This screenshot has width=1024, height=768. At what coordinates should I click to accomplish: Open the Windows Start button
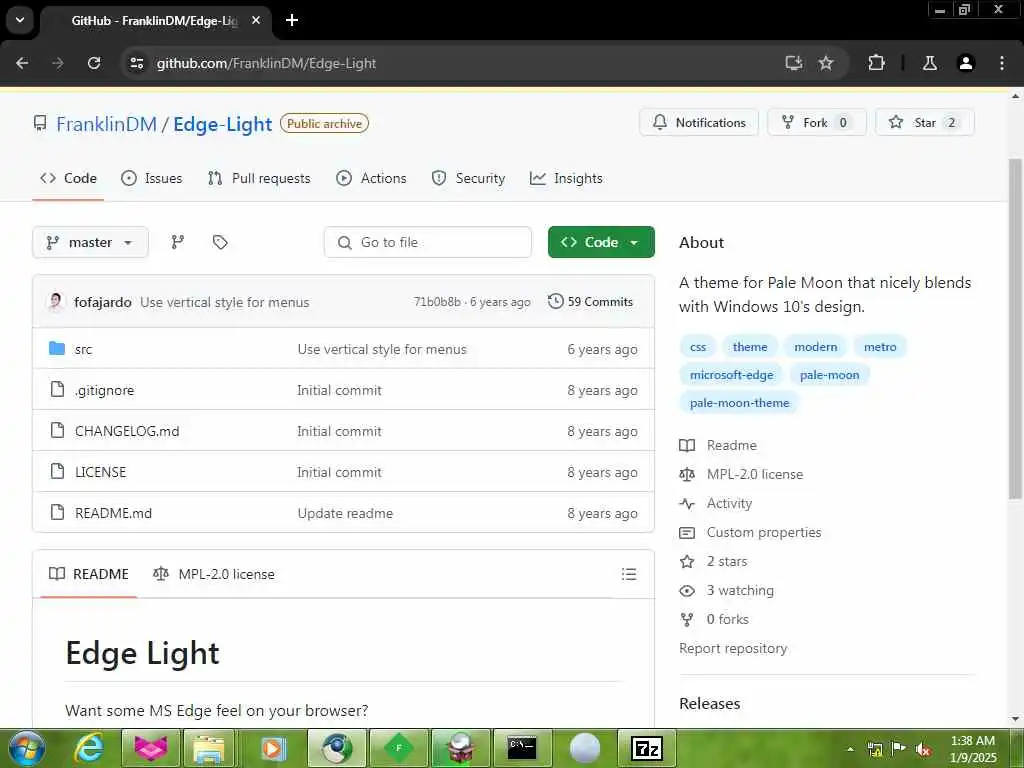point(25,748)
